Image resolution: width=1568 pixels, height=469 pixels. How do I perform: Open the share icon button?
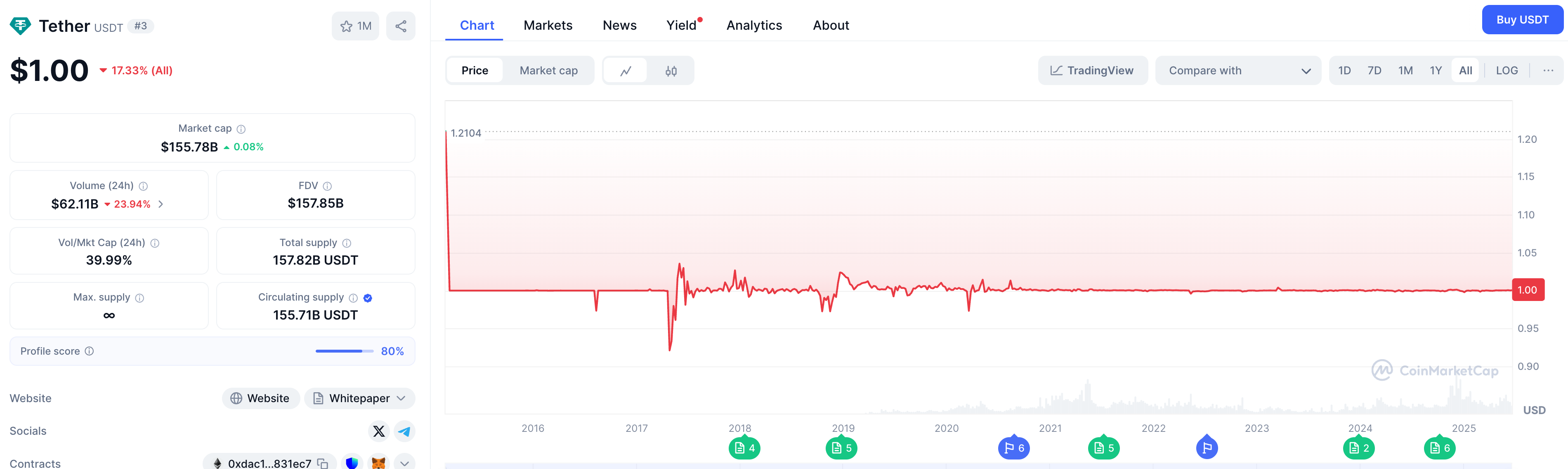click(x=401, y=26)
